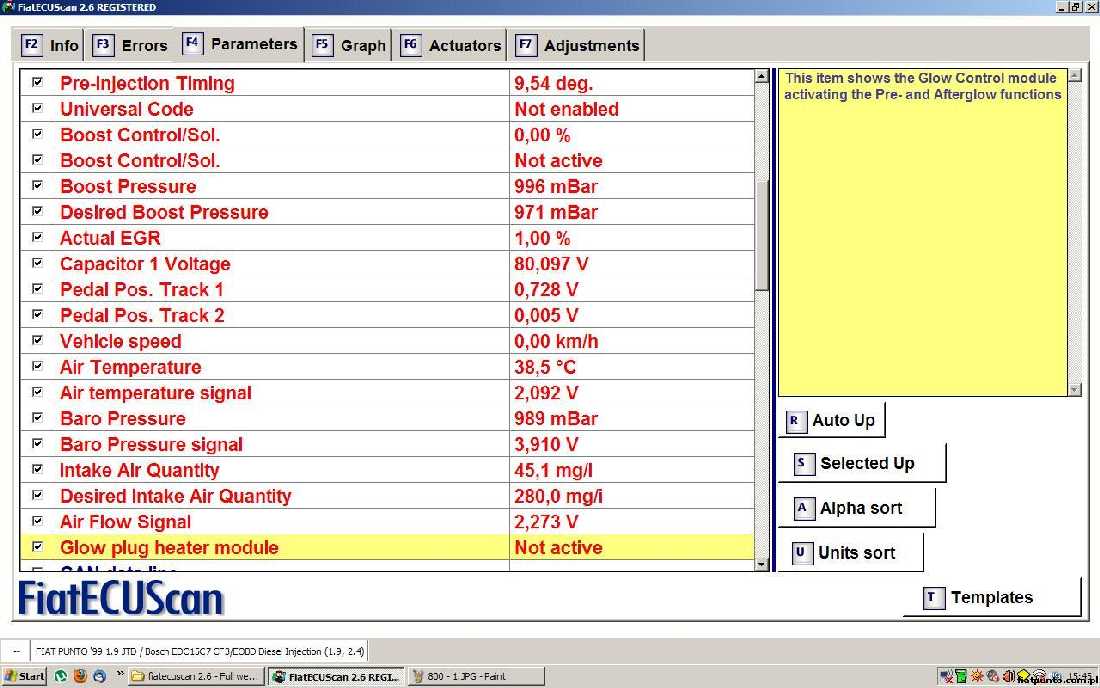
Task: Uncheck Glow plug heater module checkbox
Action: click(38, 546)
